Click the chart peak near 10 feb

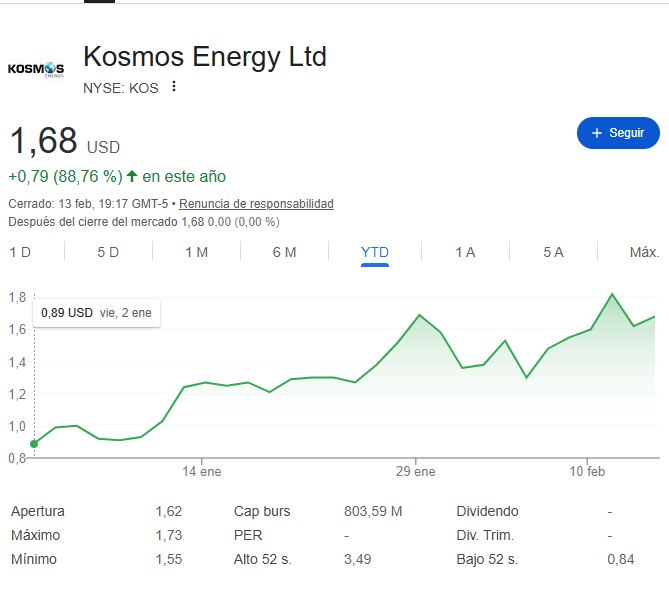pyautogui.click(x=612, y=294)
